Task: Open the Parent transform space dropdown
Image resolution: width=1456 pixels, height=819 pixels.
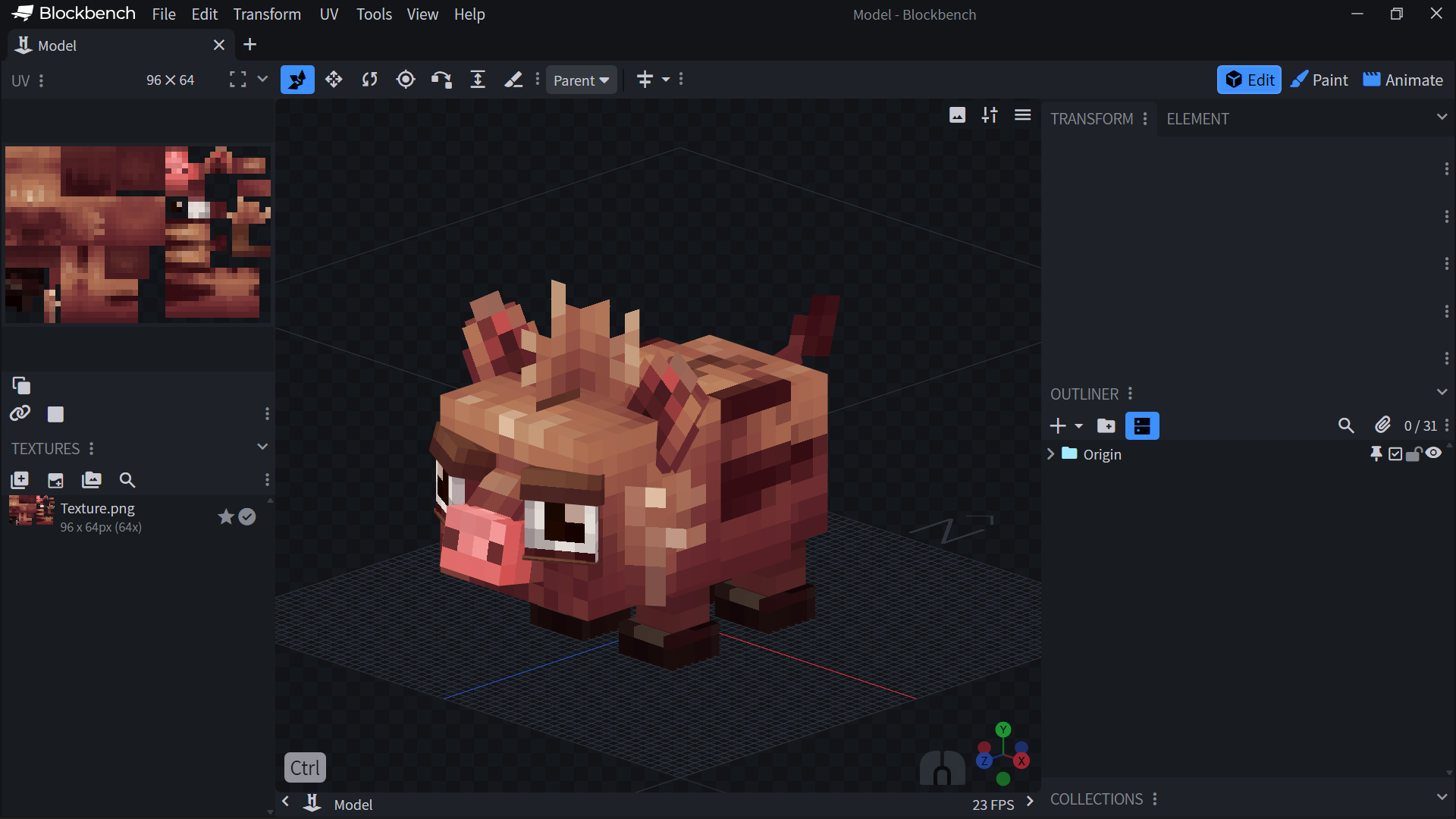Action: (x=581, y=80)
